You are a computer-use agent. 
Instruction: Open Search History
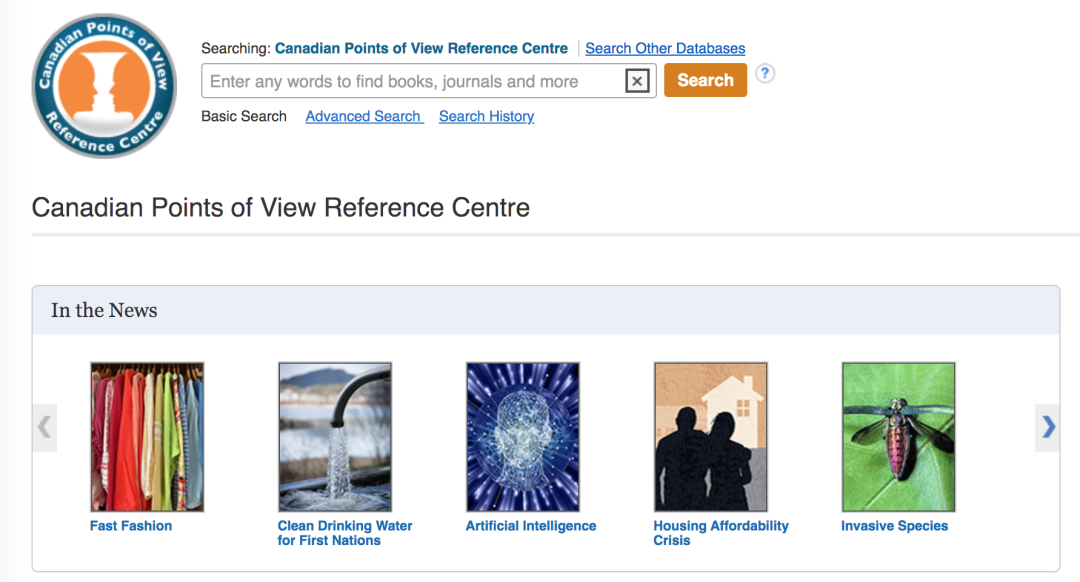[486, 116]
